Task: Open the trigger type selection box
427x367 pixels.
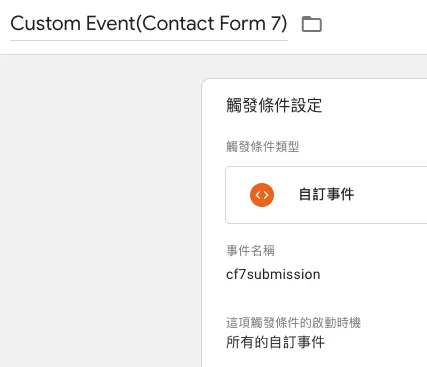Action: (x=326, y=195)
